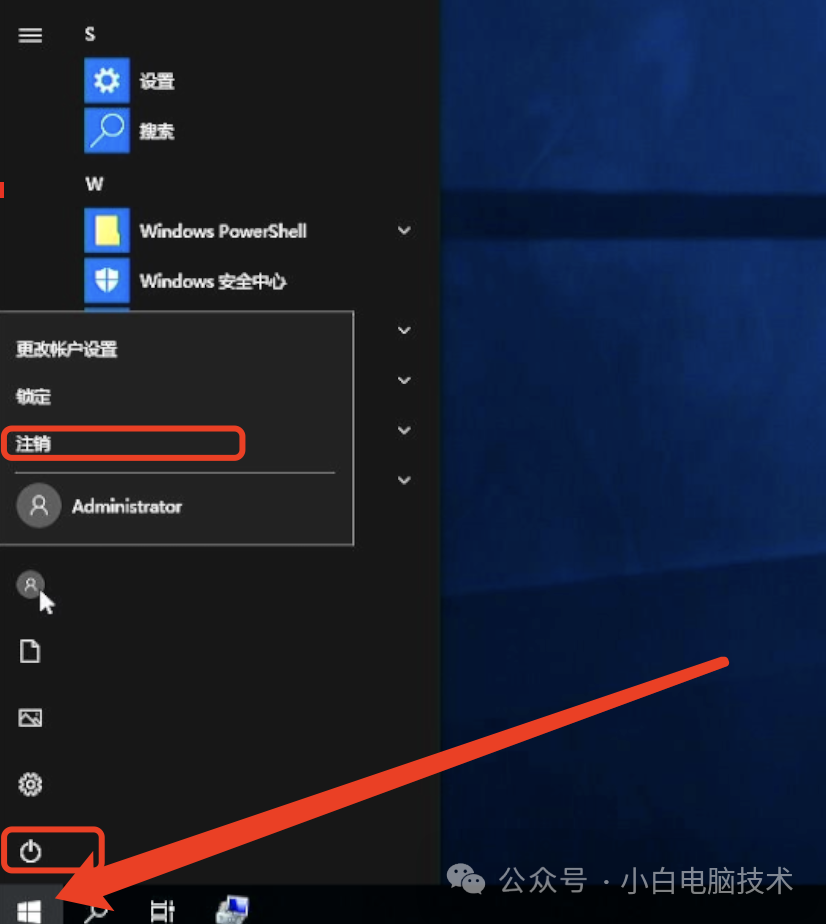Click the computer app icon on the taskbar
Screen dimensions: 826x924
(232, 908)
